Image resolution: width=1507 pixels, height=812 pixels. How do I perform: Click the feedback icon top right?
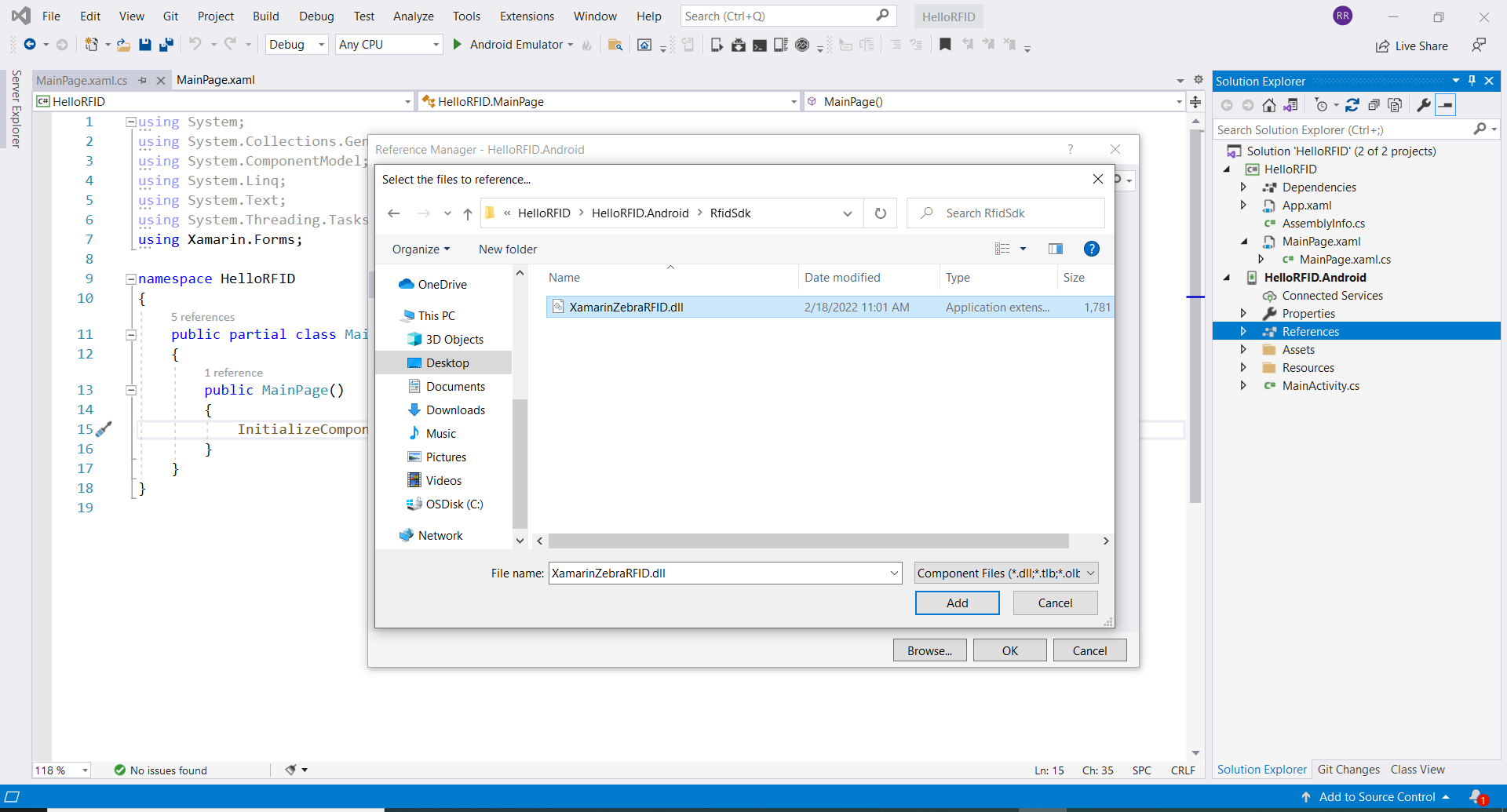[1479, 46]
